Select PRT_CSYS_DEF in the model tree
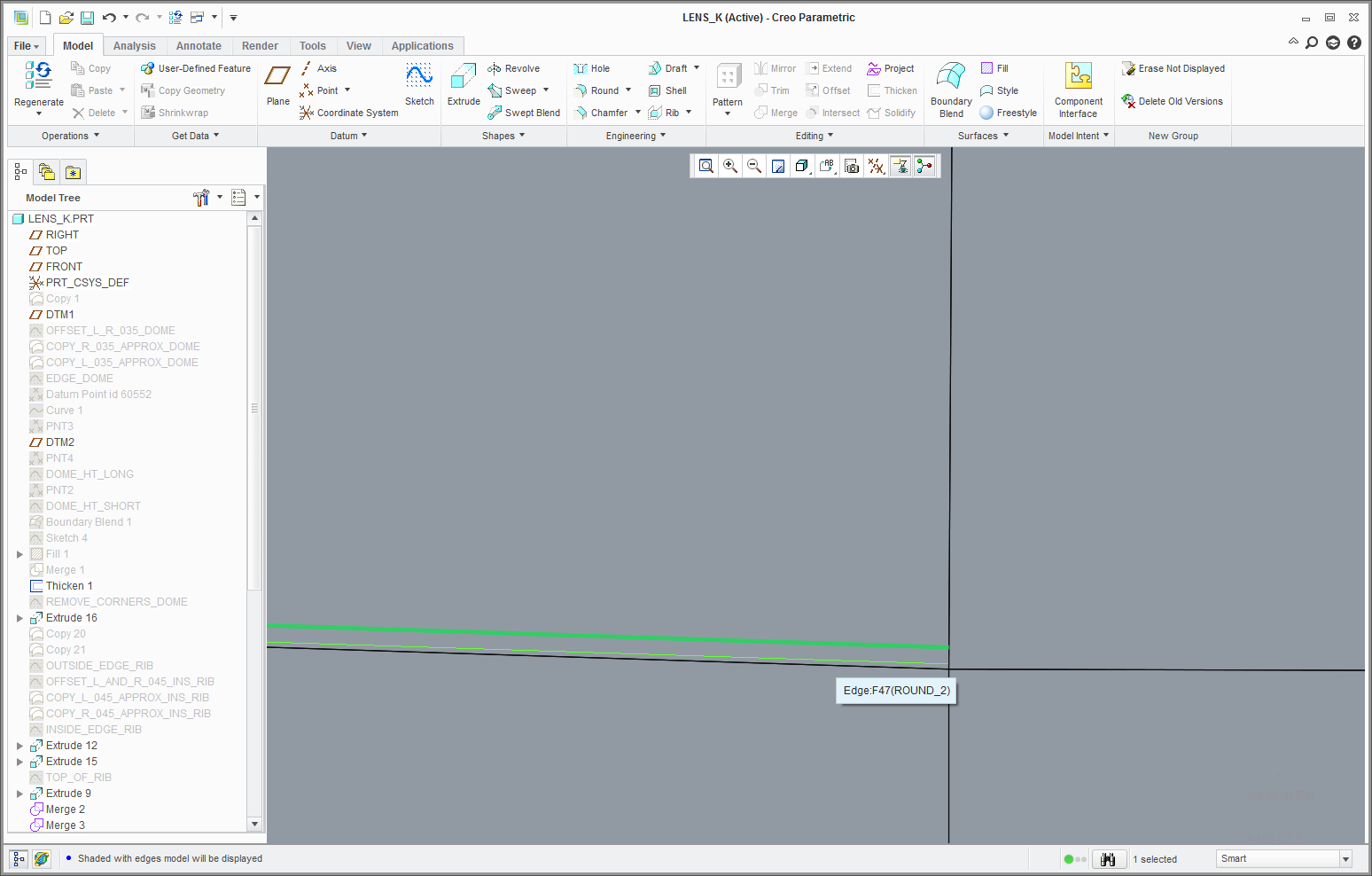 click(x=88, y=283)
